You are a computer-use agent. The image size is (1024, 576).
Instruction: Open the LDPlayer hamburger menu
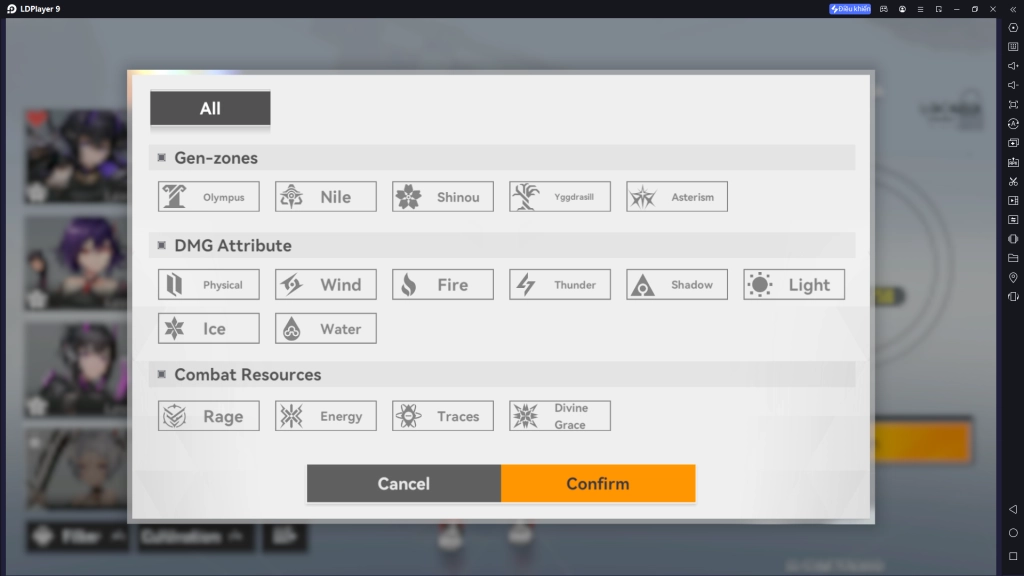pyautogui.click(x=920, y=9)
